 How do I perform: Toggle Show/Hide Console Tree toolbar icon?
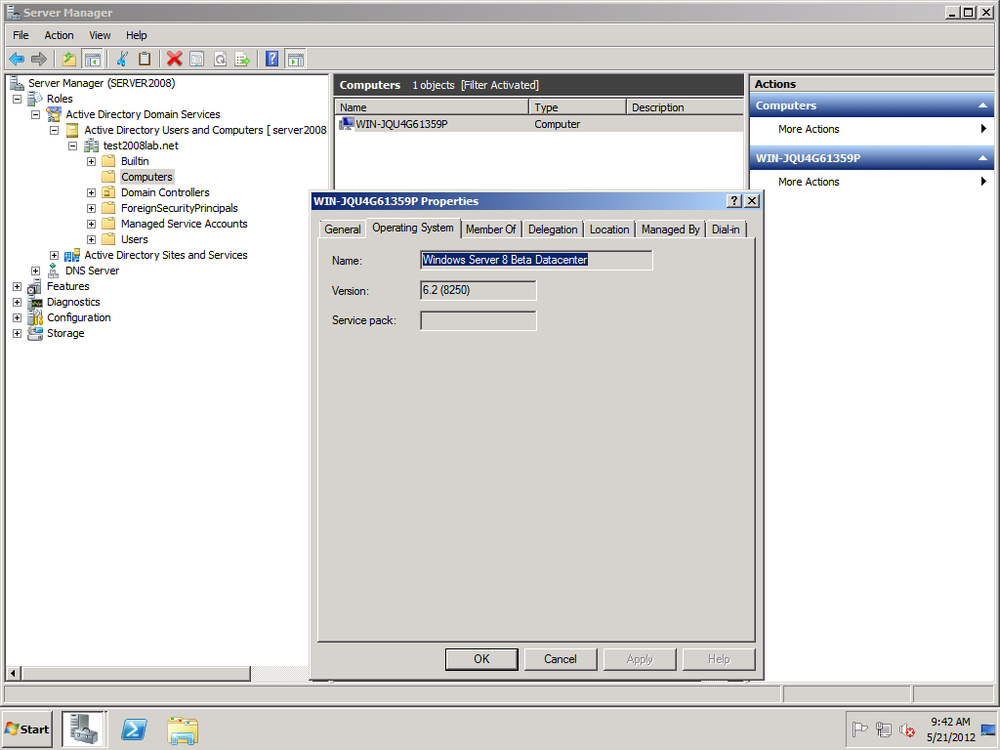point(93,59)
